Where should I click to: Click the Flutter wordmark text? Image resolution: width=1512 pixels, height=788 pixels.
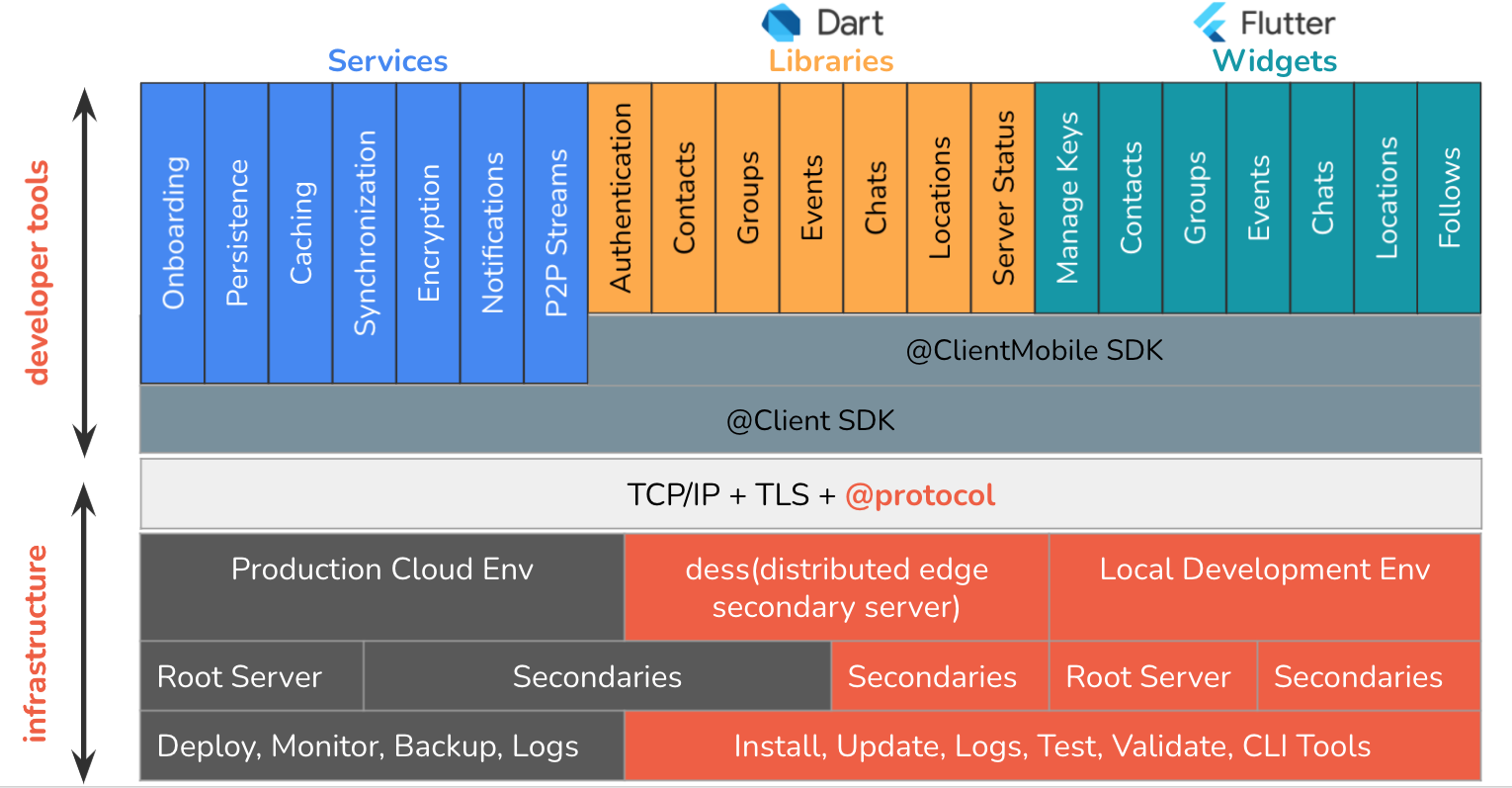coord(1288,23)
